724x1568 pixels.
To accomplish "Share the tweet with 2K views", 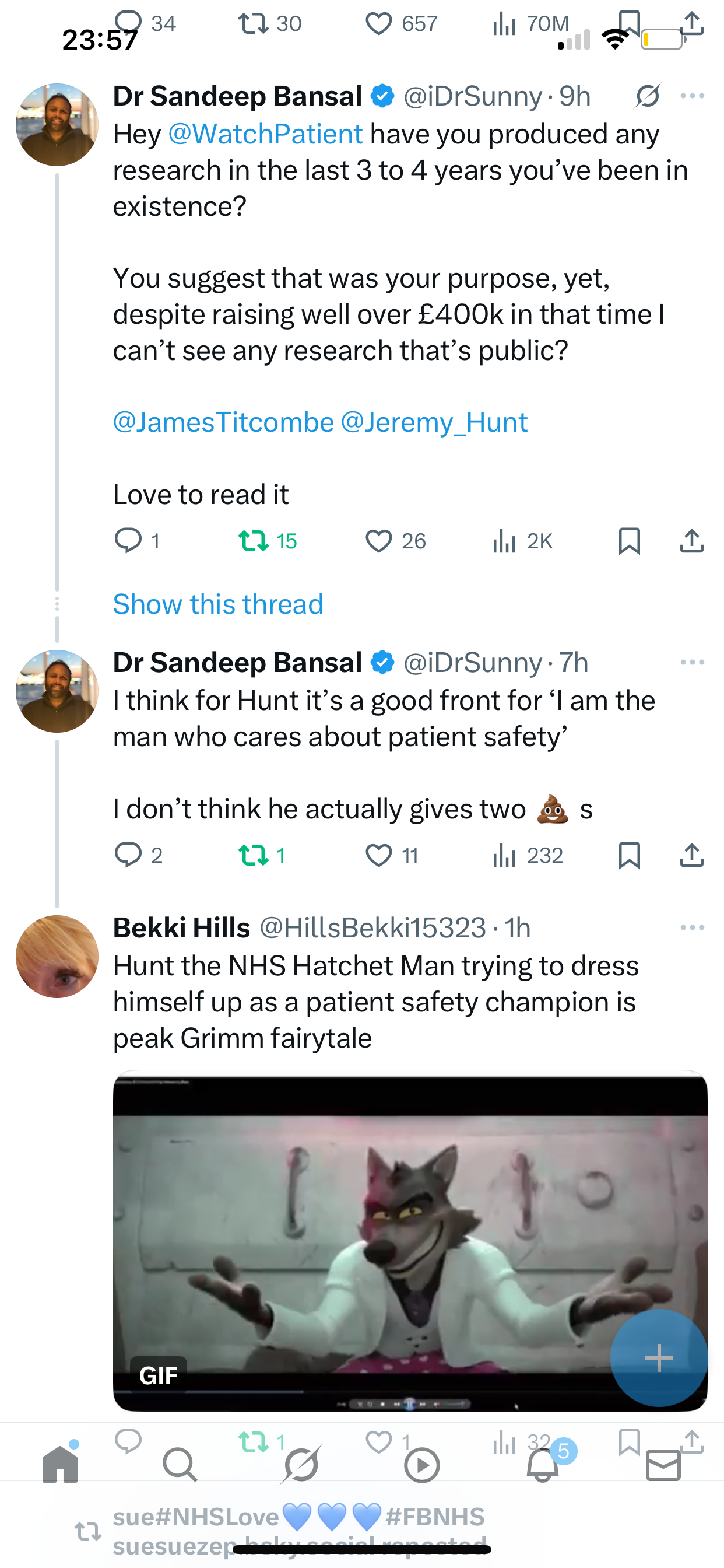I will (x=692, y=541).
